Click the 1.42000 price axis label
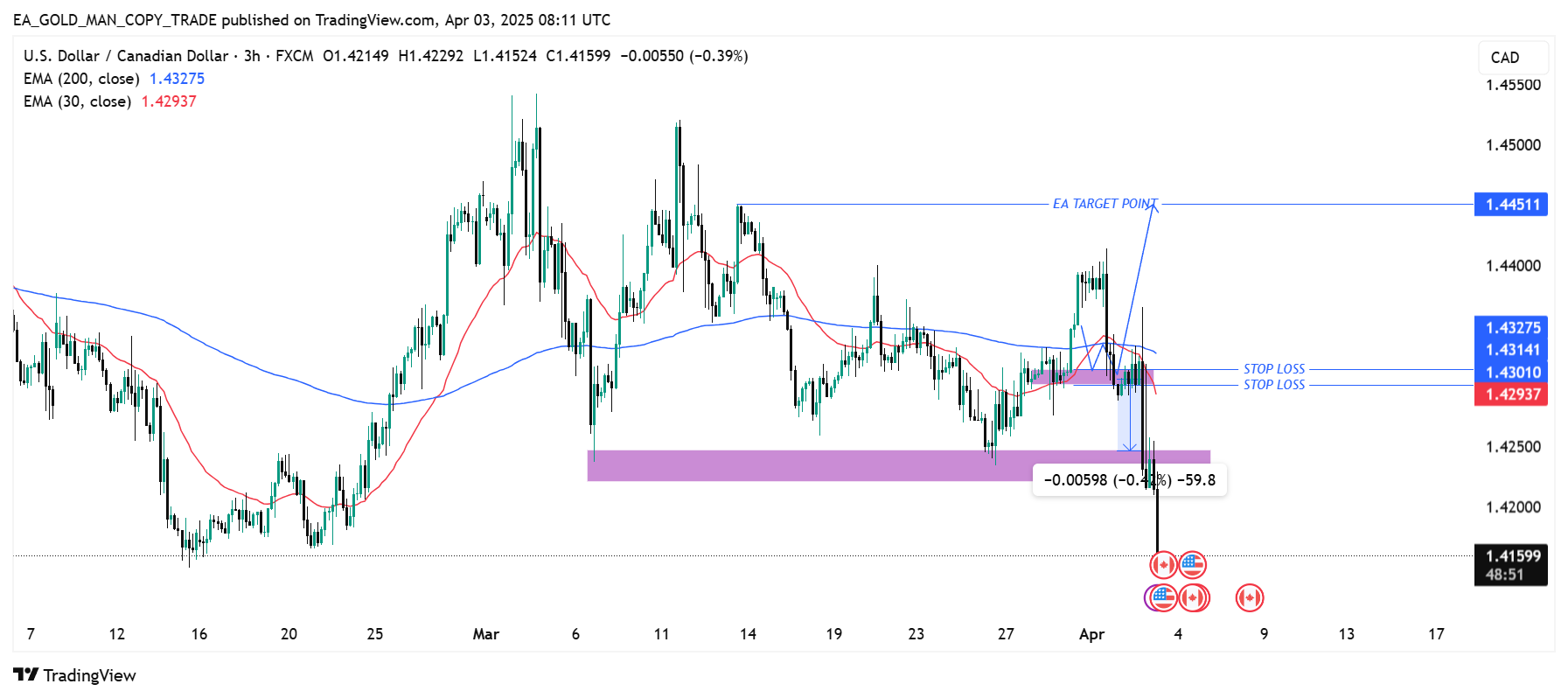This screenshot has width=1568, height=698. tap(1513, 507)
